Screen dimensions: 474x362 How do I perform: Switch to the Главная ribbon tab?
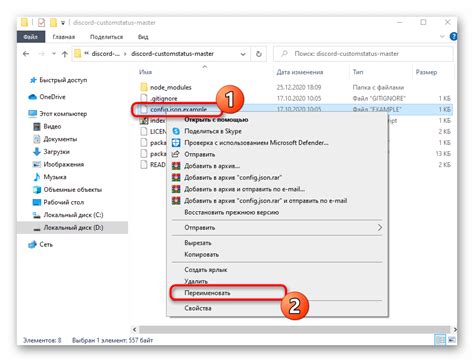(x=63, y=37)
